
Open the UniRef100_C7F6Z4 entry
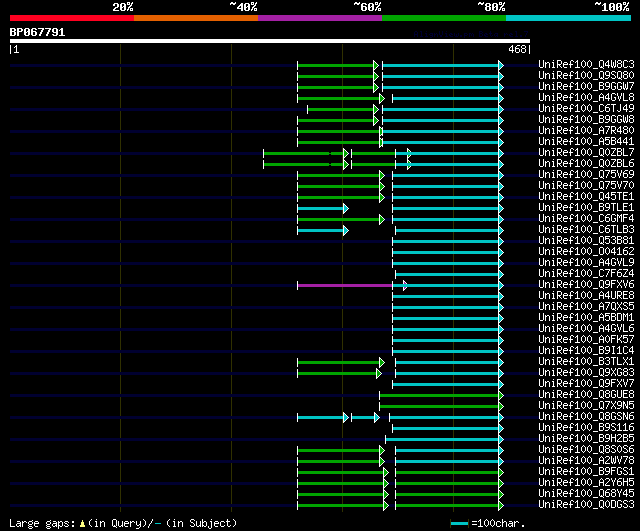point(586,274)
